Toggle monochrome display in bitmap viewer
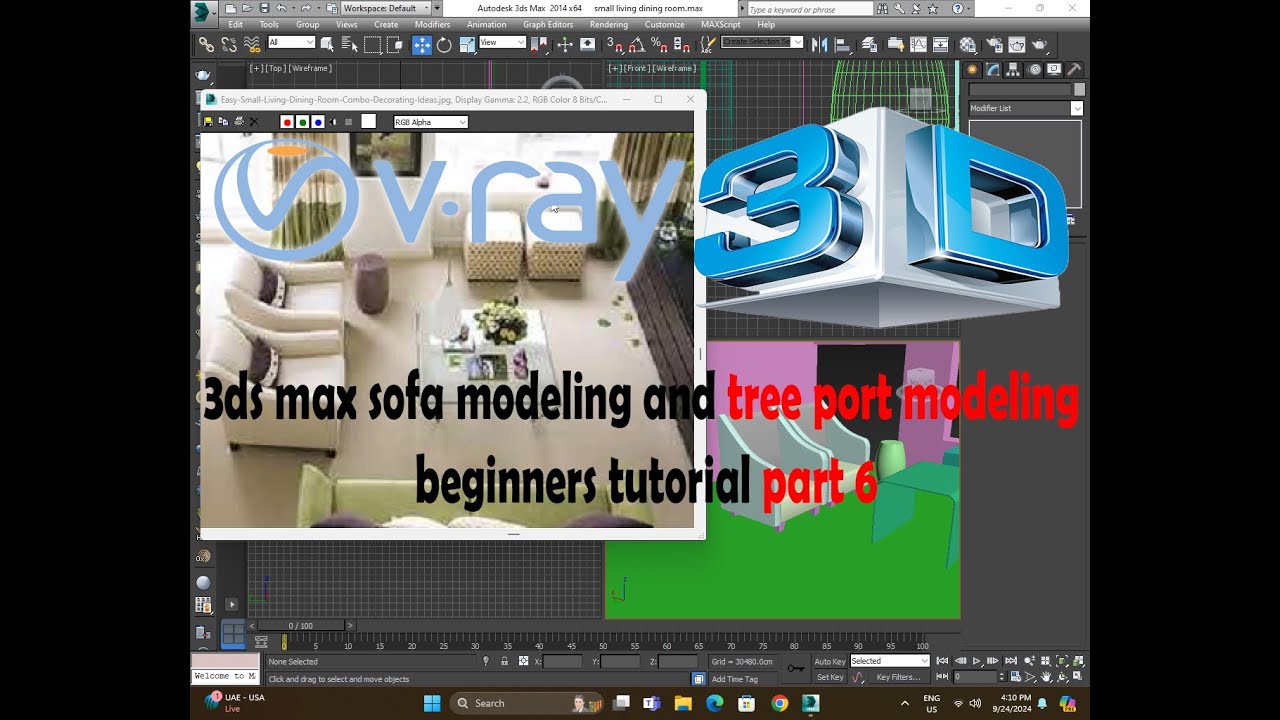This screenshot has height=720, width=1280. 348,122
